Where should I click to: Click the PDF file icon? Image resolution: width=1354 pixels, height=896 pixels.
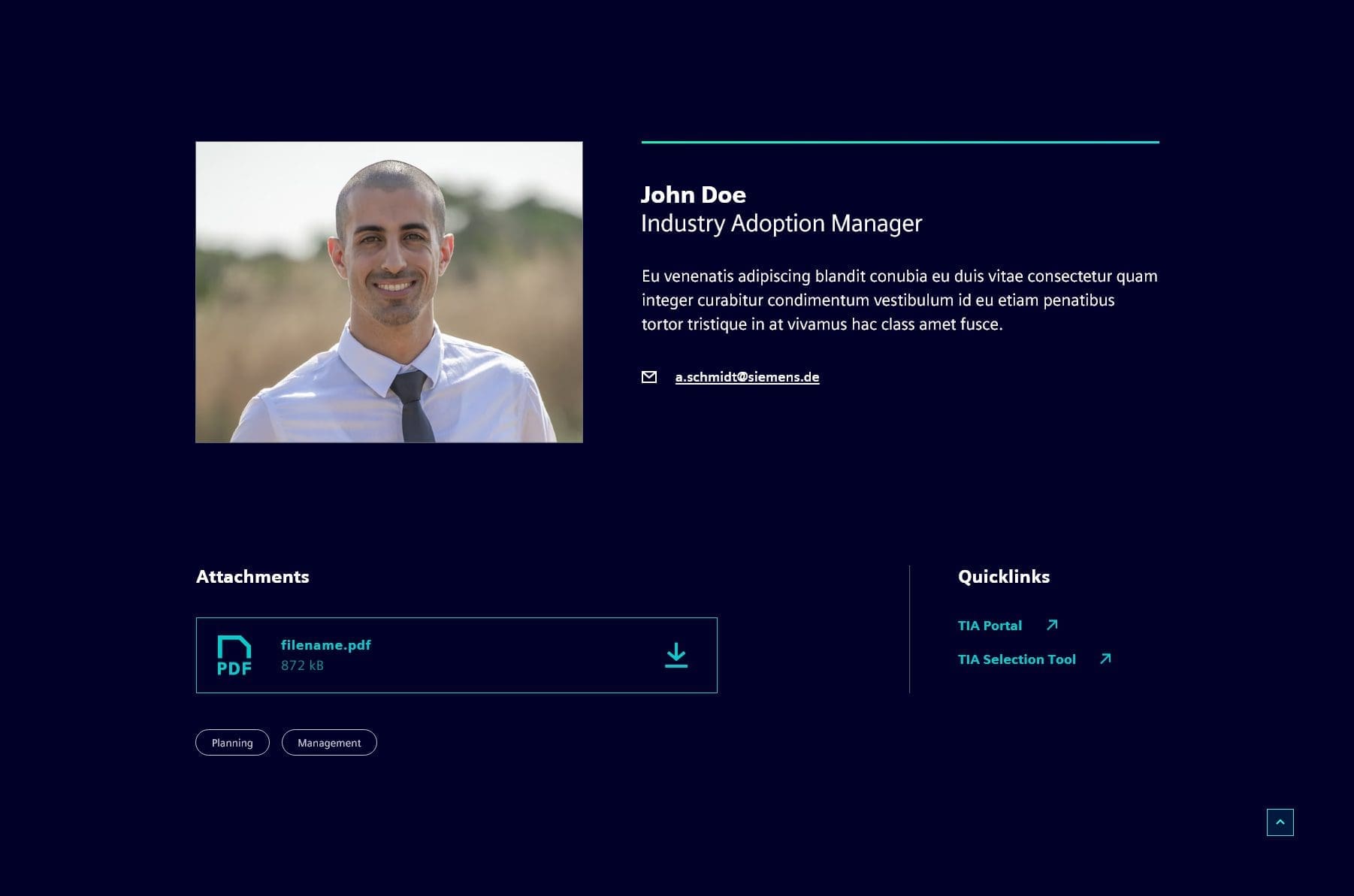[x=234, y=655]
